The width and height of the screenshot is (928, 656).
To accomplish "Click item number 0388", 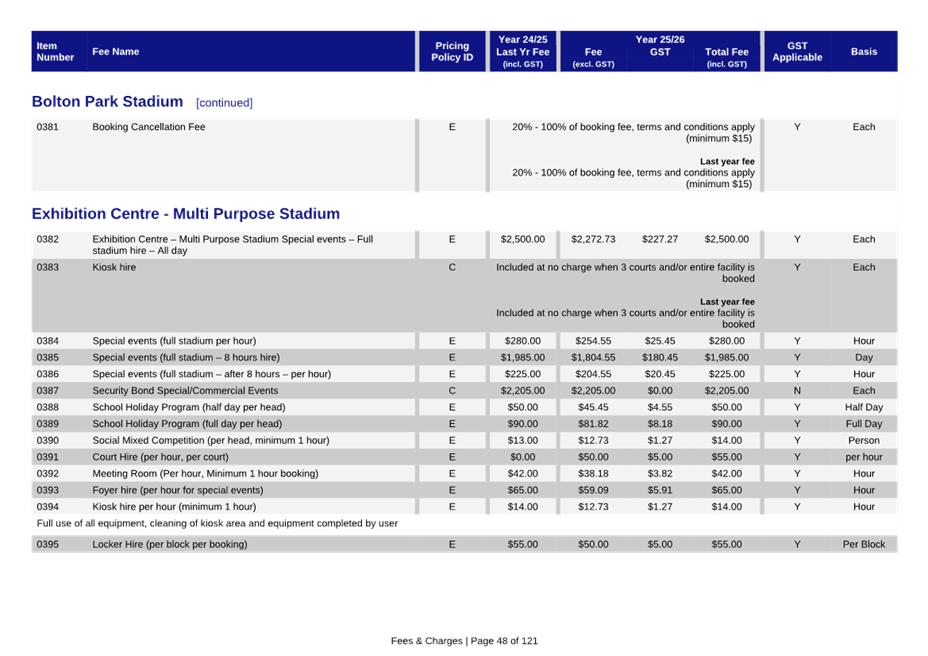I will [47, 407].
